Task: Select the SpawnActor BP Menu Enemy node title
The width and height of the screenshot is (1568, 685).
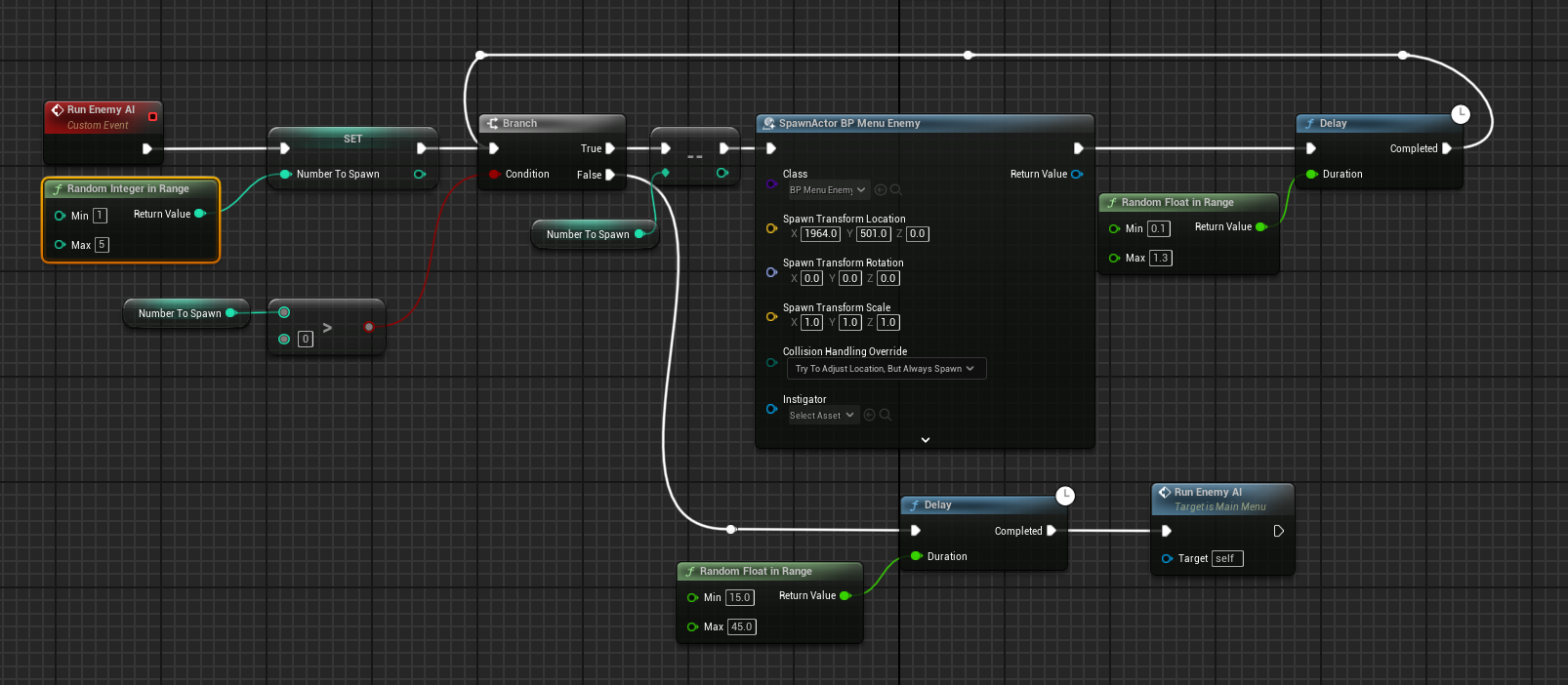Action: point(849,123)
